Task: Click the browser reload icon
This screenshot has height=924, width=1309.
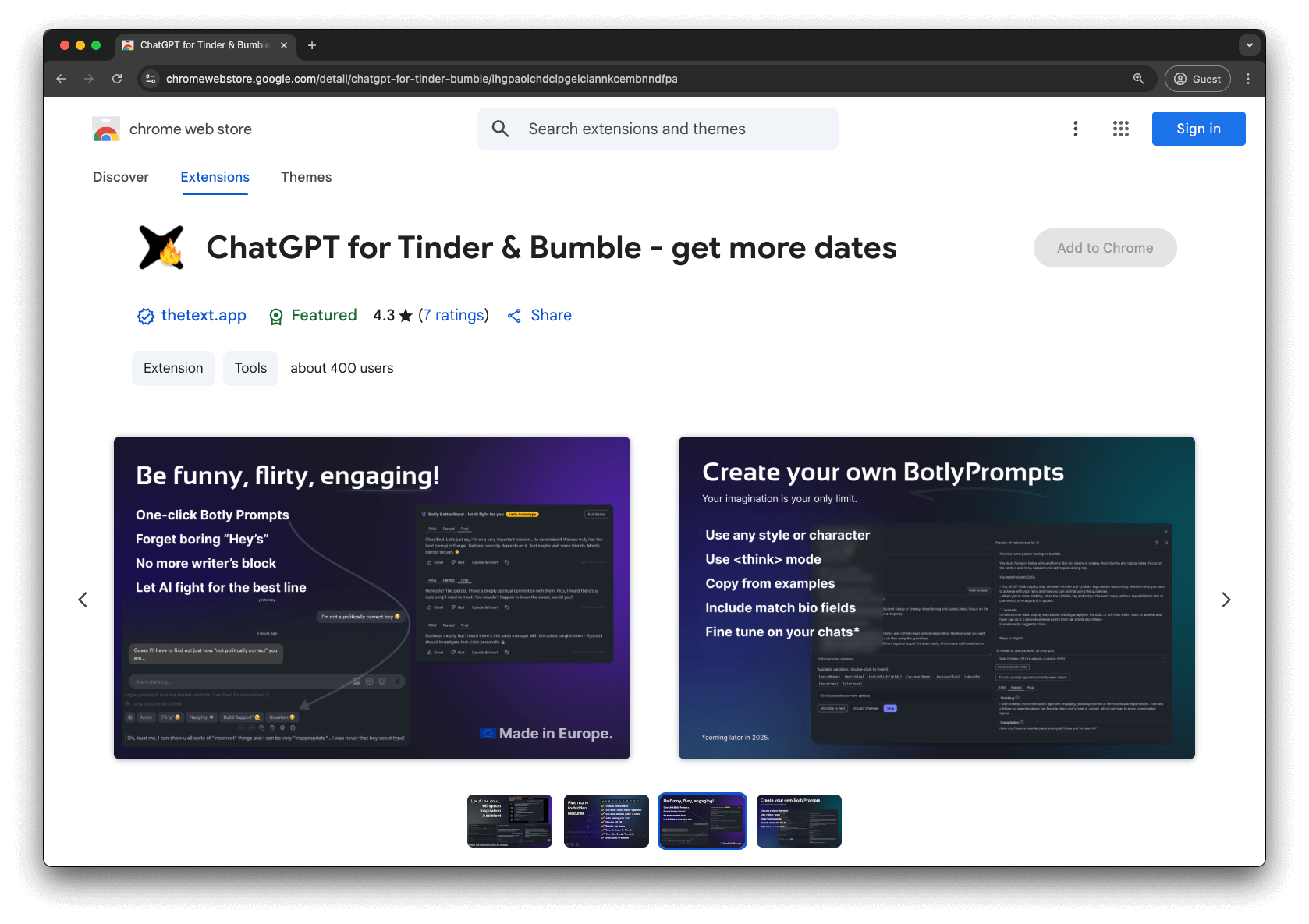Action: click(x=117, y=79)
